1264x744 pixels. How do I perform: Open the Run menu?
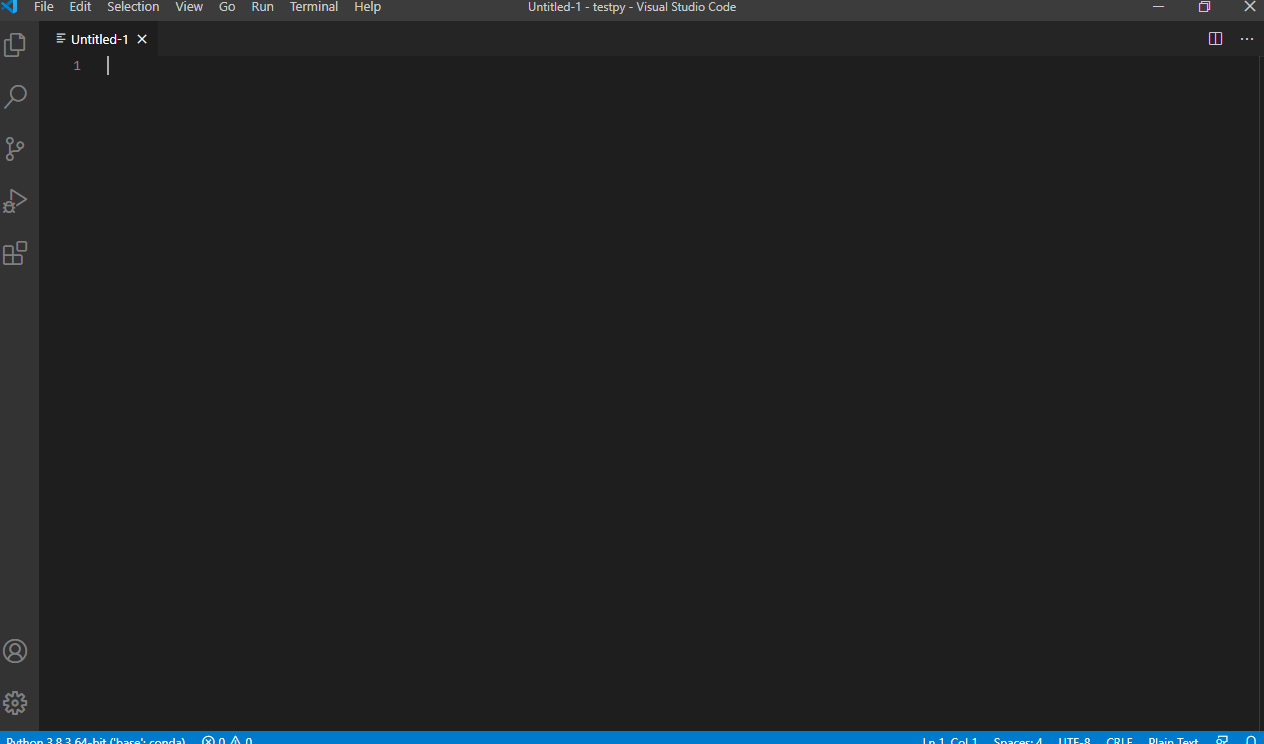coord(263,7)
